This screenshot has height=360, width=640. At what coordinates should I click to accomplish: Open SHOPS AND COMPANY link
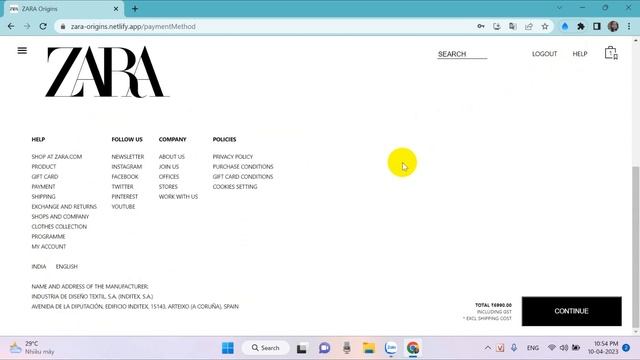(60, 217)
